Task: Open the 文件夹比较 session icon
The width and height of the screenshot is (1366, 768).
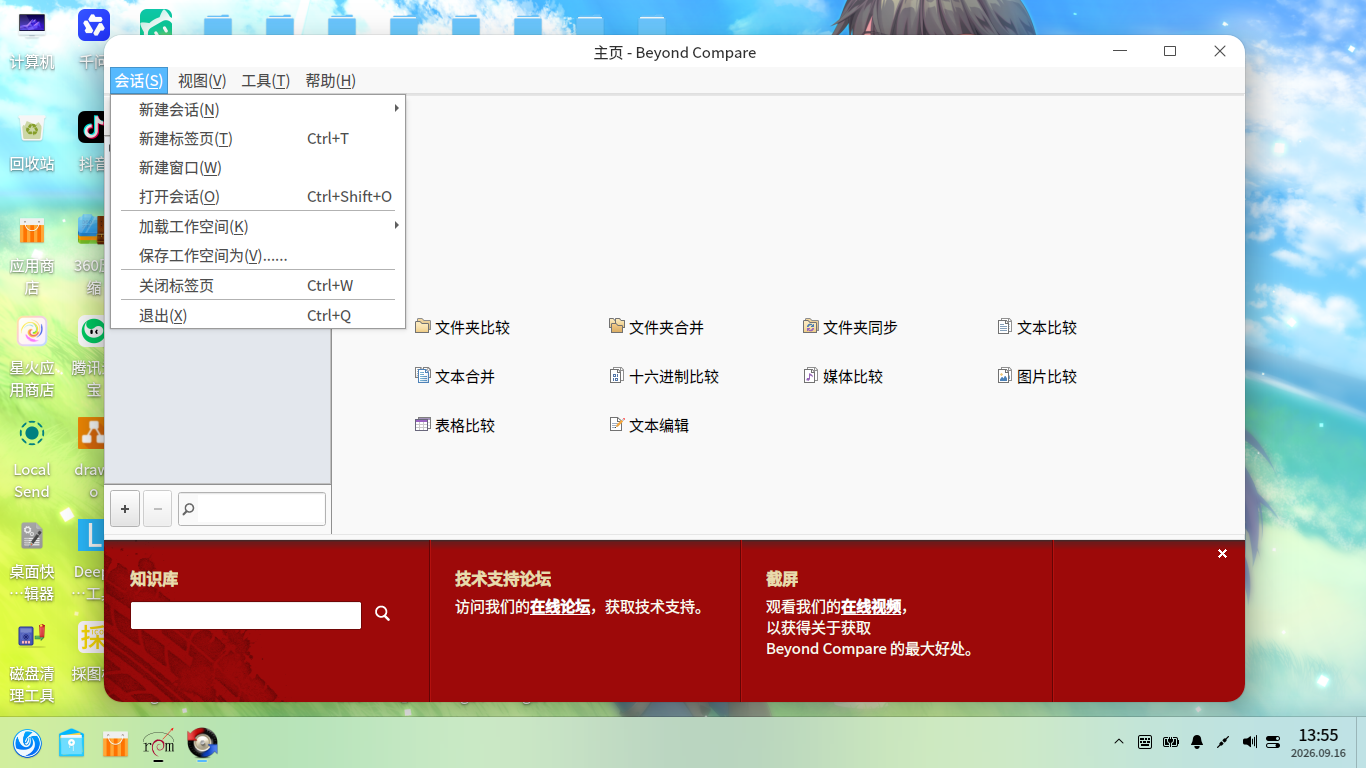Action: 462,327
